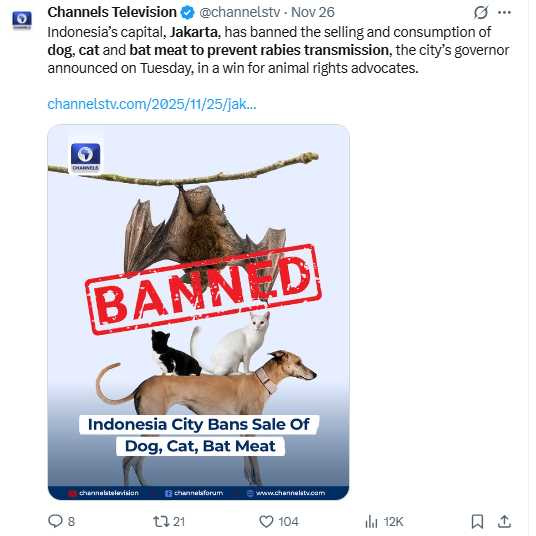Click the 12K views count

click(x=393, y=522)
